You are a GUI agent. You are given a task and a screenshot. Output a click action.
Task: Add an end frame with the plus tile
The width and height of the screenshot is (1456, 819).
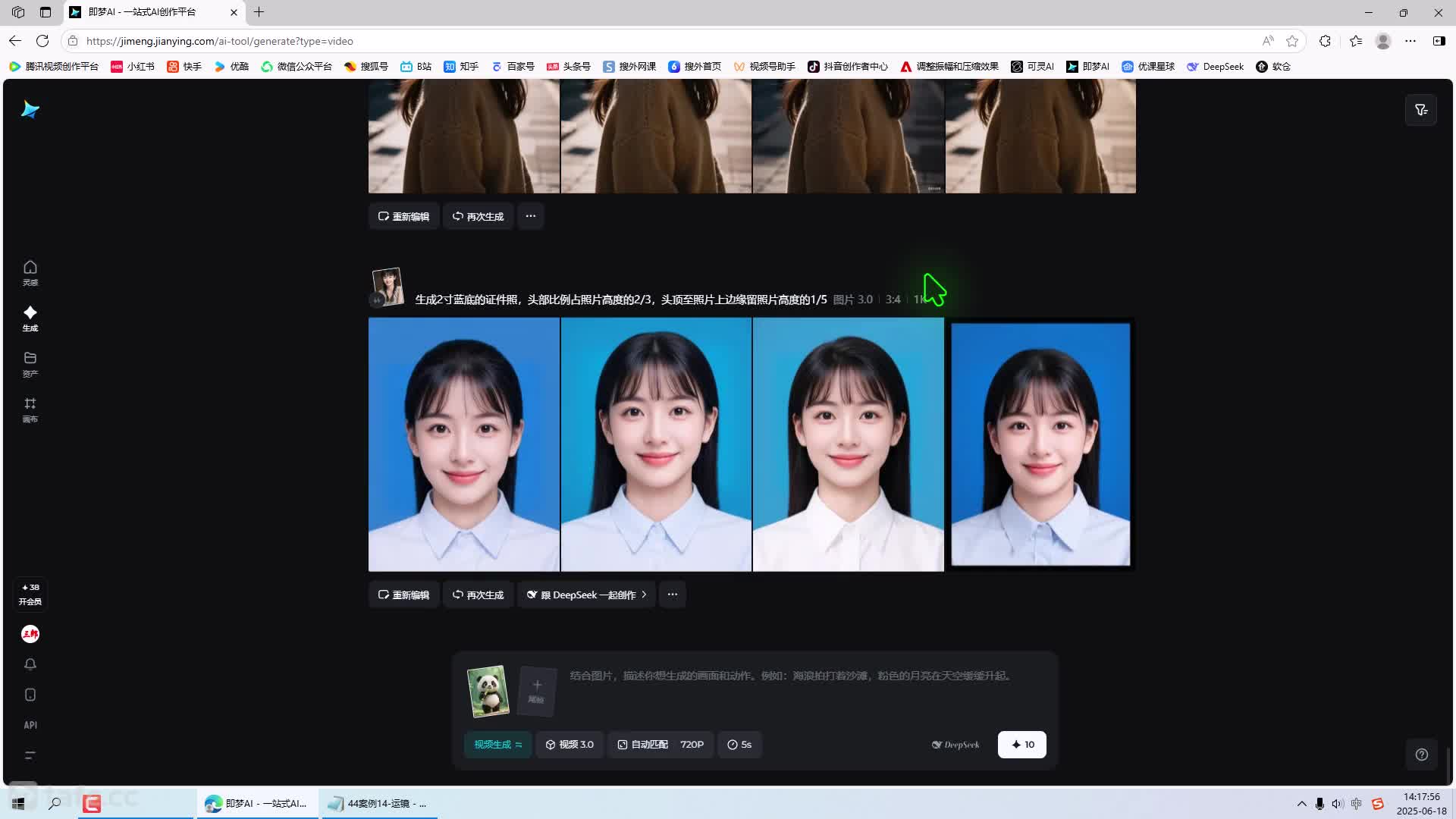[x=537, y=691]
